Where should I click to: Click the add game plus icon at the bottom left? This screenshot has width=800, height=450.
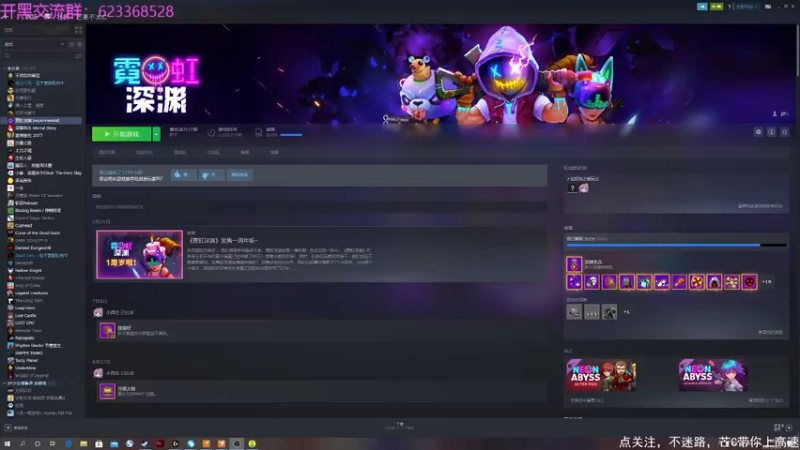(8, 428)
